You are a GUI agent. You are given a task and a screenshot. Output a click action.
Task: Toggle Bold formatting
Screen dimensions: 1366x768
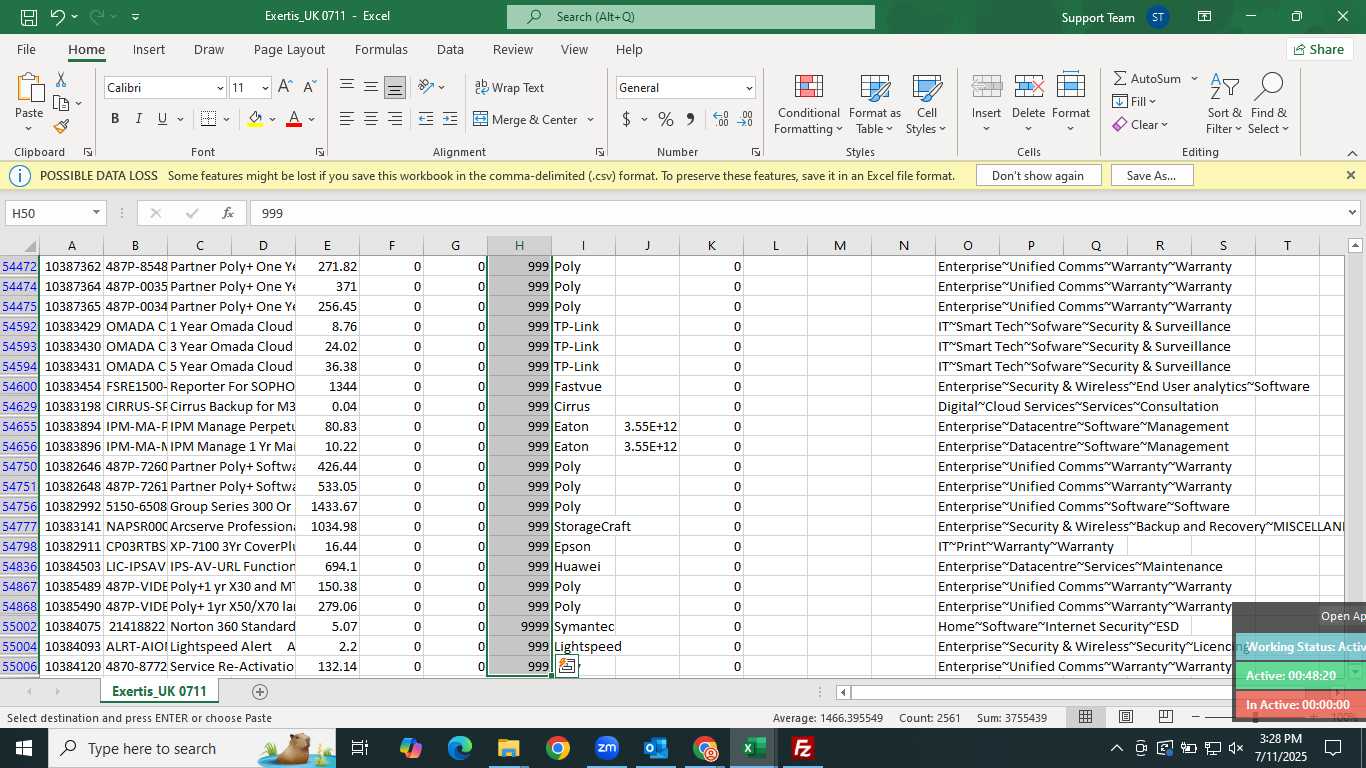coord(115,119)
